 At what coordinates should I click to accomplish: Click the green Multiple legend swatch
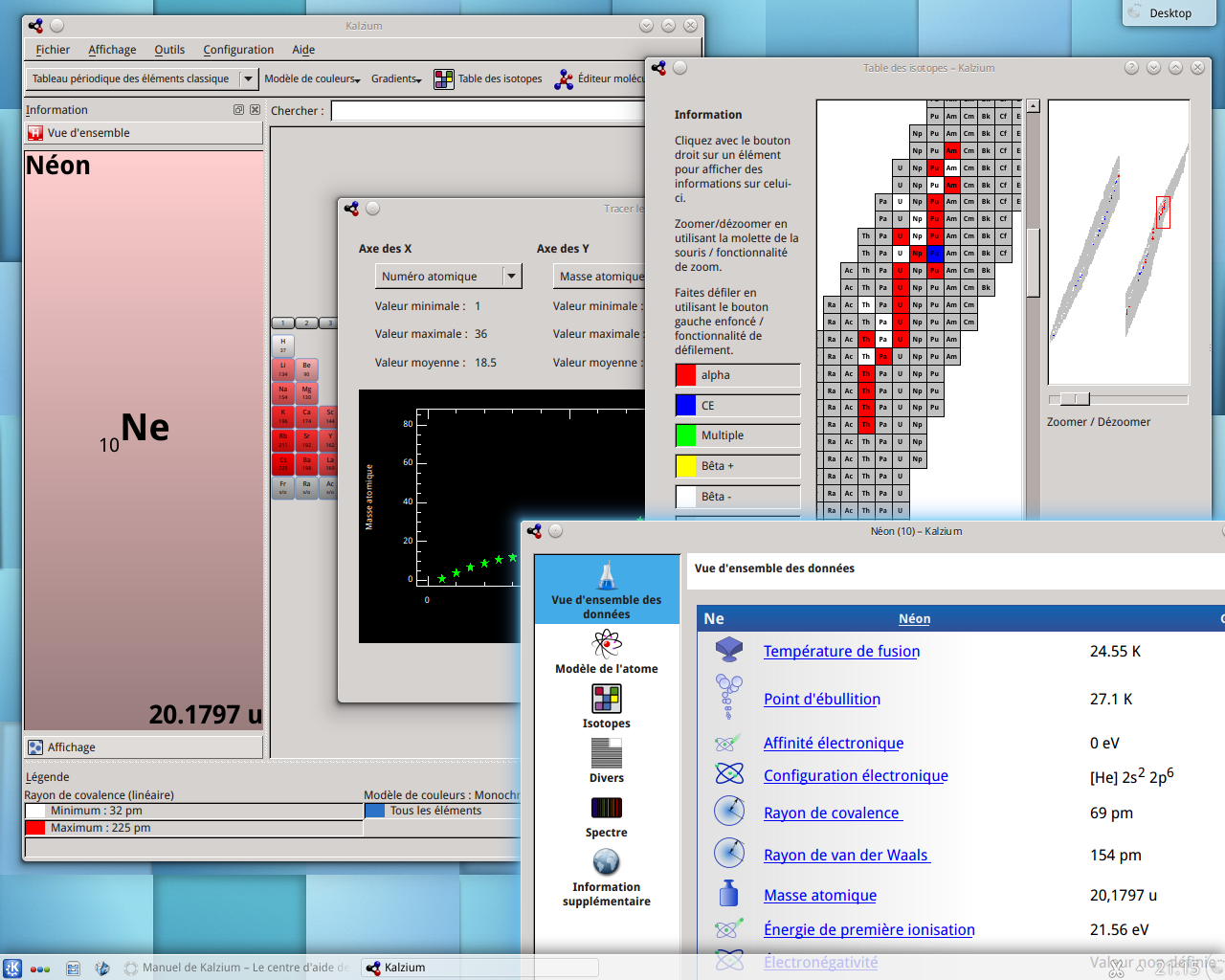(685, 435)
